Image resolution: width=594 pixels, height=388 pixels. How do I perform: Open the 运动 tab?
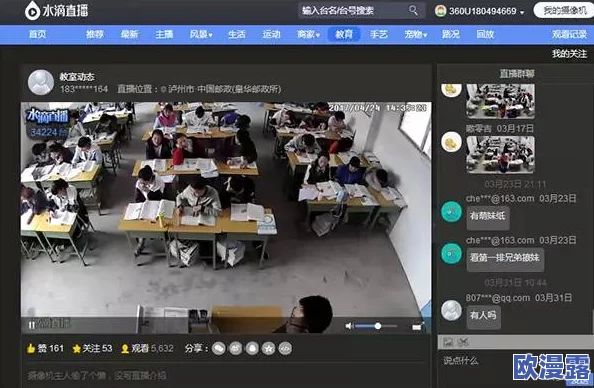point(272,34)
